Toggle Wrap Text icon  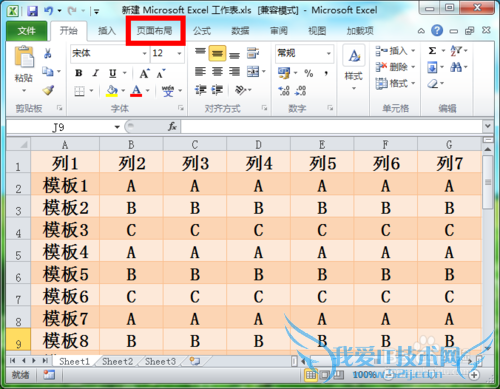coord(253,53)
